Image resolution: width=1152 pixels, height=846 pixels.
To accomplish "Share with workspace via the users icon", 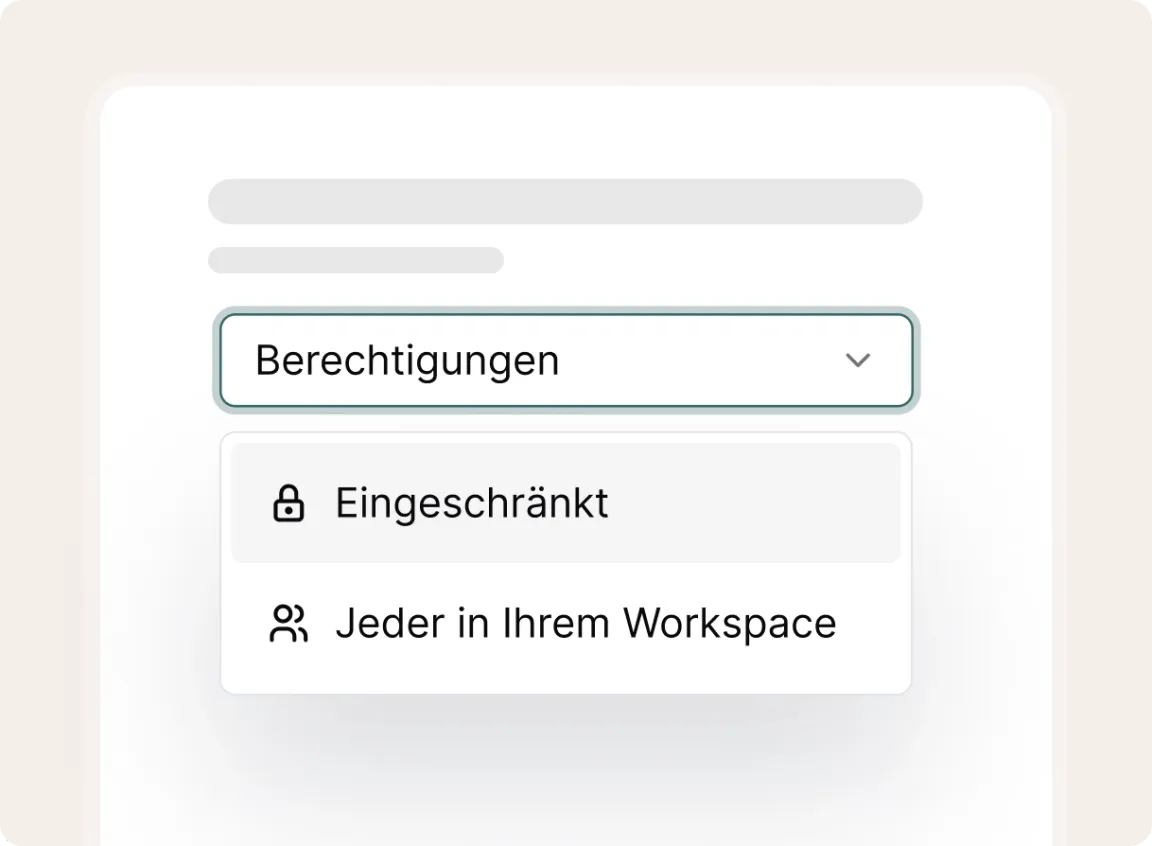I will tap(288, 623).
